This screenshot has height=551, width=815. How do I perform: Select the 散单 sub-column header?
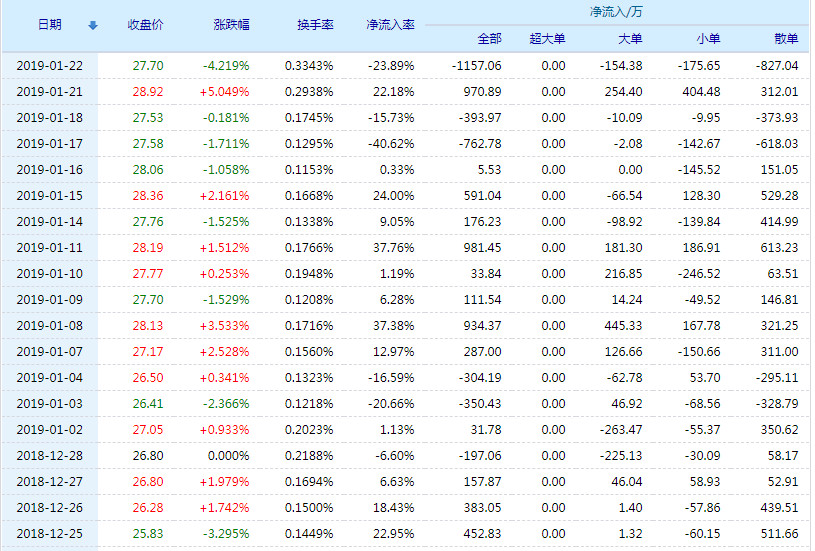point(786,39)
